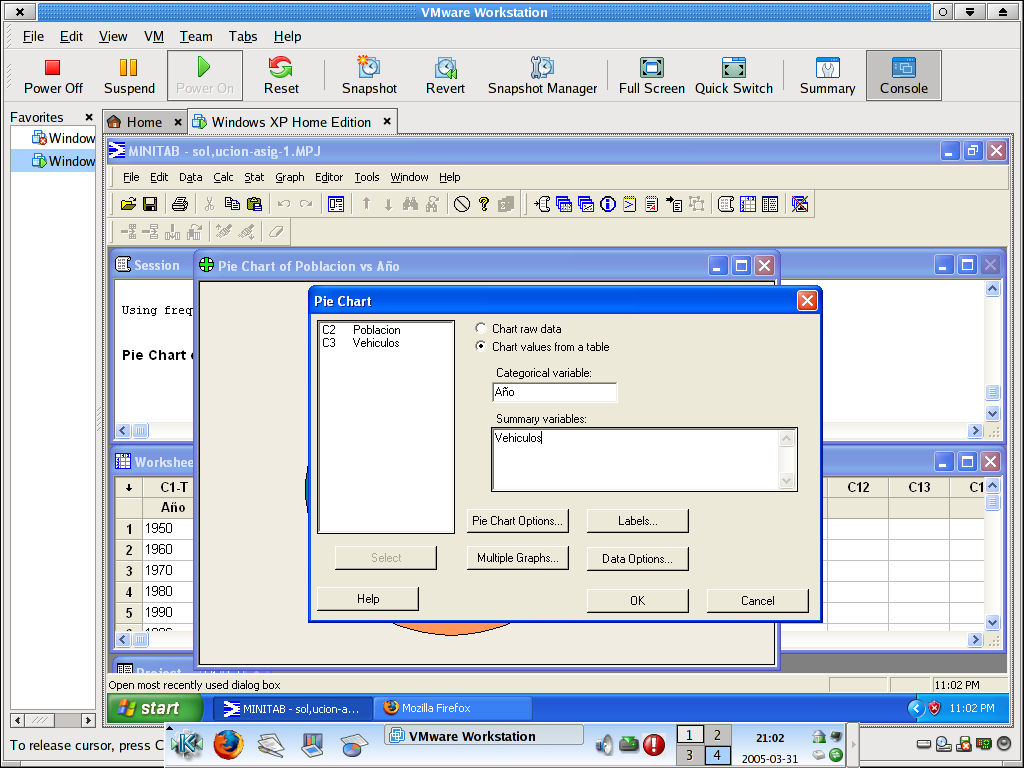The width and height of the screenshot is (1024, 768).
Task: Open Minitab's Editor menu
Action: [x=328, y=177]
